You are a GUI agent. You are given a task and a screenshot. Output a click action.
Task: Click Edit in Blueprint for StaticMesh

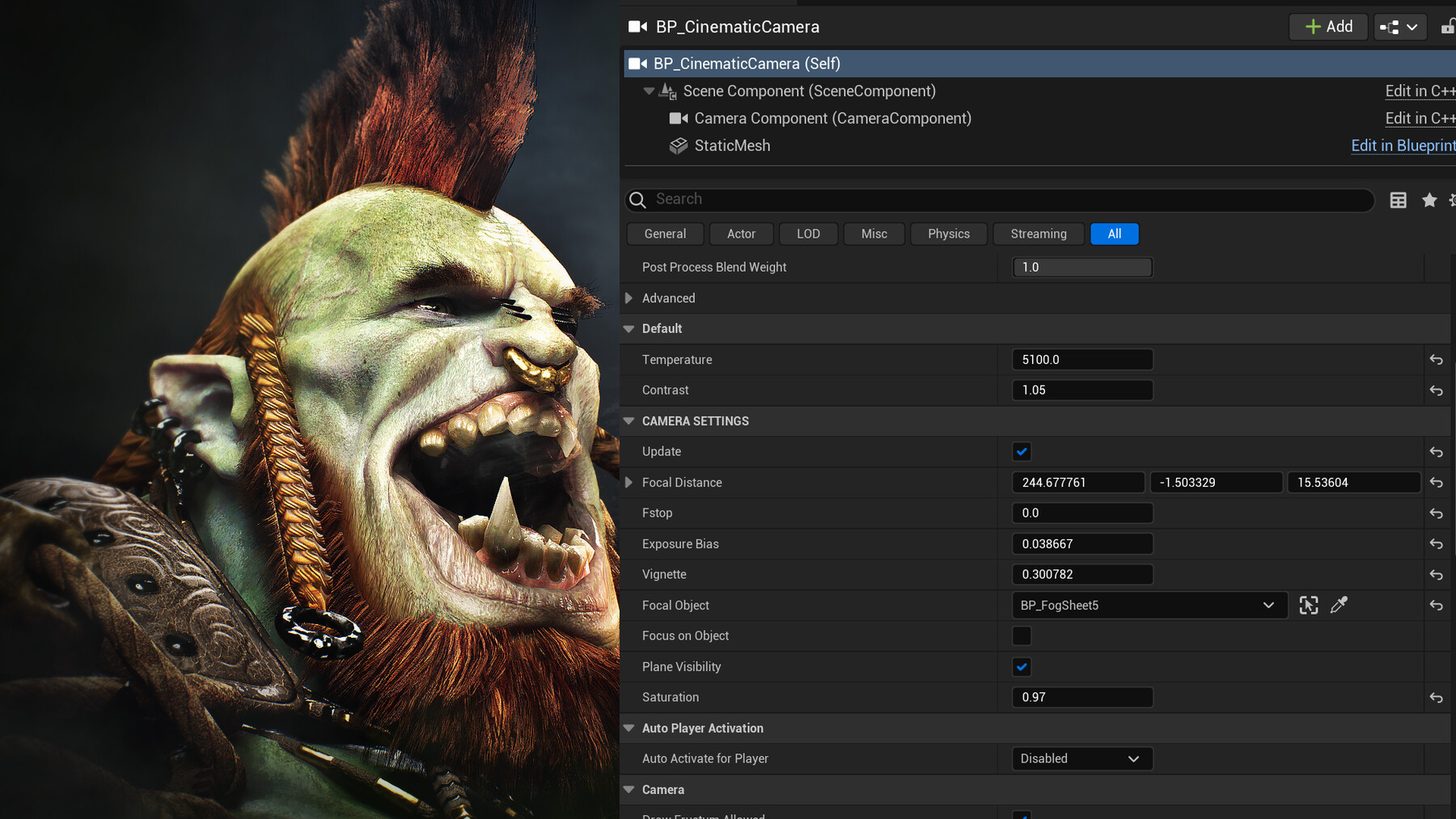[x=1403, y=146]
